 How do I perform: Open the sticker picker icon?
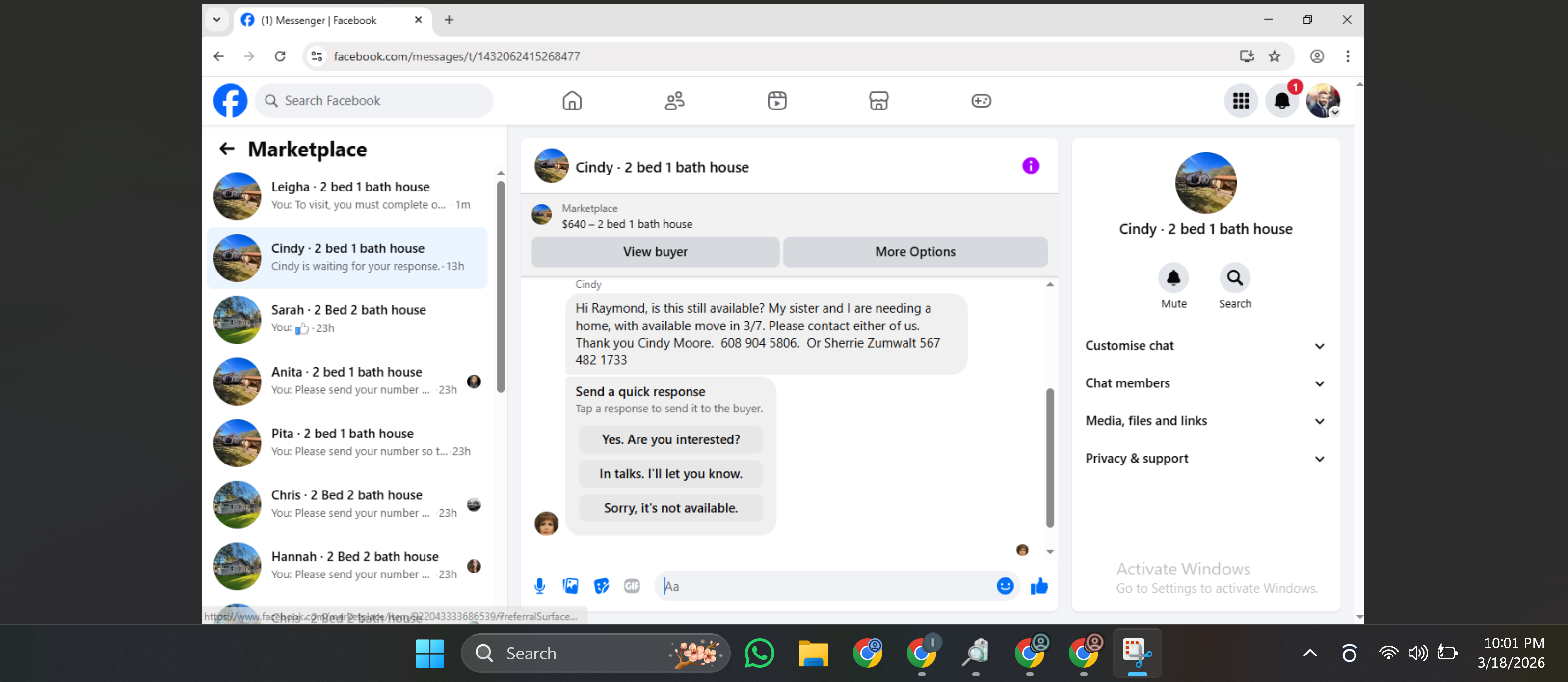click(x=601, y=586)
